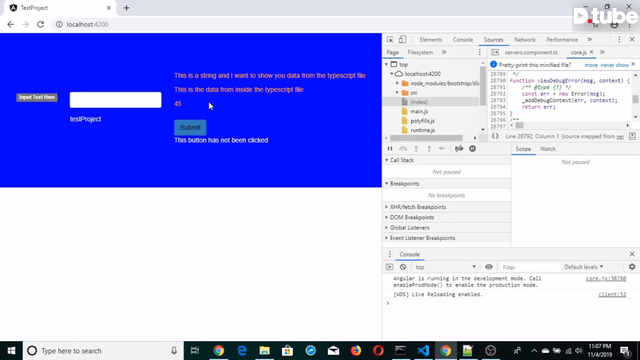Click the step into icon
Screen dimensions: 640x360
416,149
